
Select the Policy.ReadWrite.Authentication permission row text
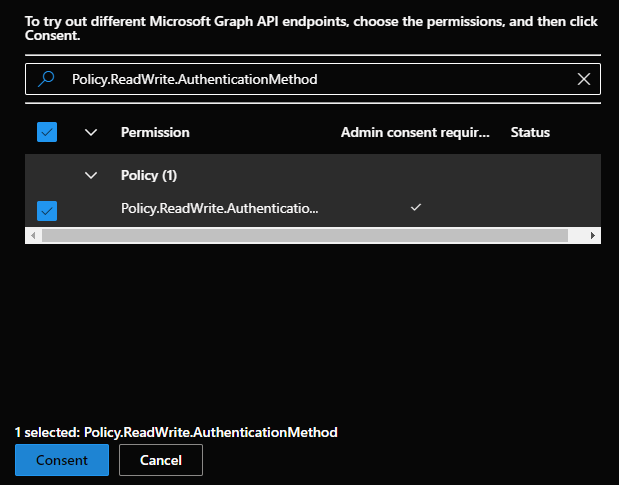tap(219, 208)
